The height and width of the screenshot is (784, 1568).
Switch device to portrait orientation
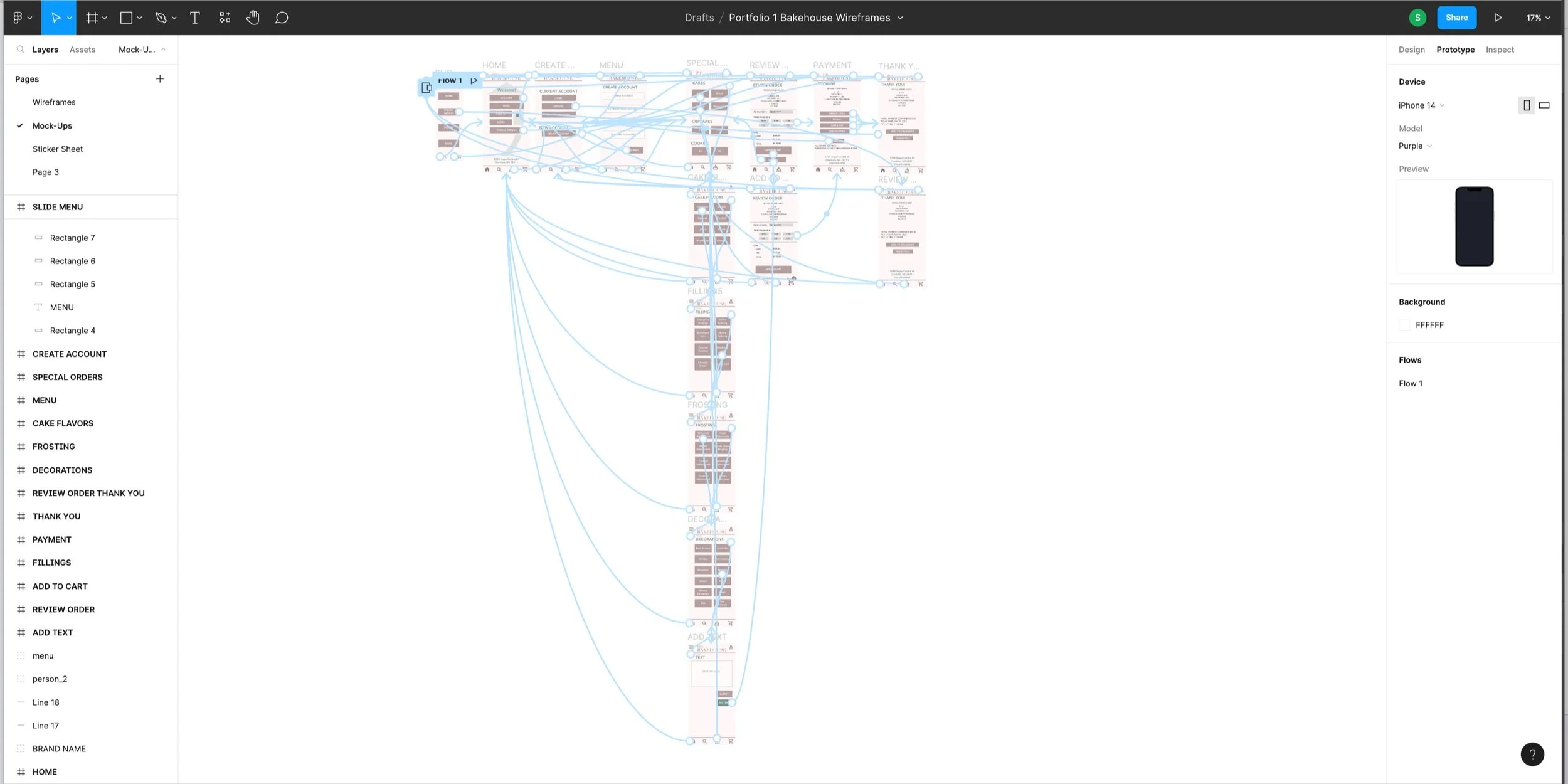1527,105
